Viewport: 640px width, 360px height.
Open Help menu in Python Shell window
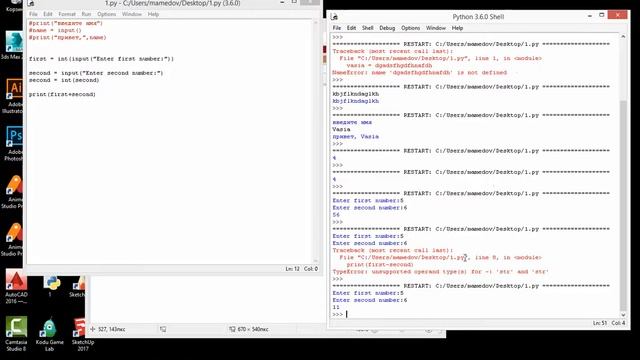[x=457, y=28]
